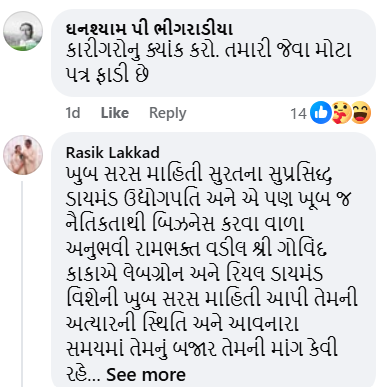
Task: Open ધનશ્યામ પી ભીગરાડીયા's profile picture
Action: point(23,31)
